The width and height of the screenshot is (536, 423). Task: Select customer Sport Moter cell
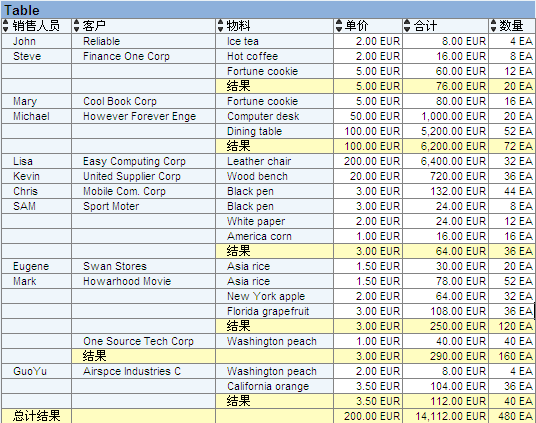[144, 206]
